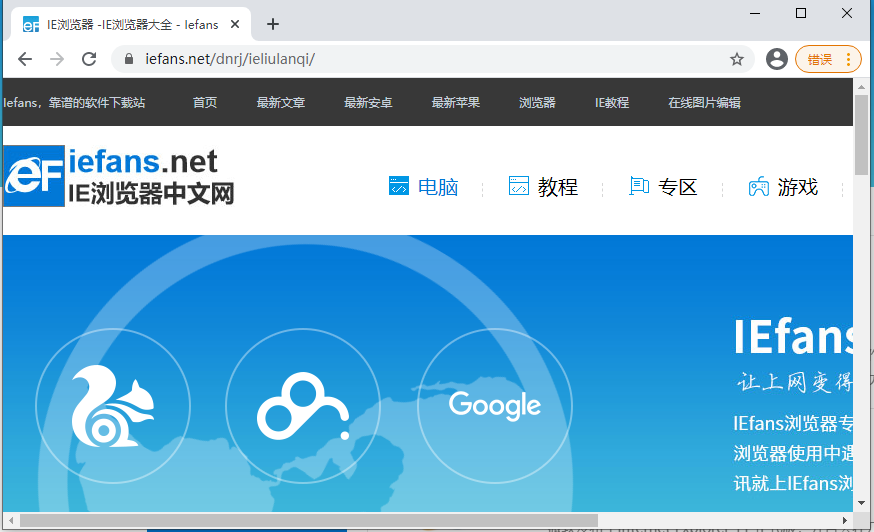Select the IE浏览器大全 Iefans tab
Viewport: 874px width, 532px height.
click(132, 25)
